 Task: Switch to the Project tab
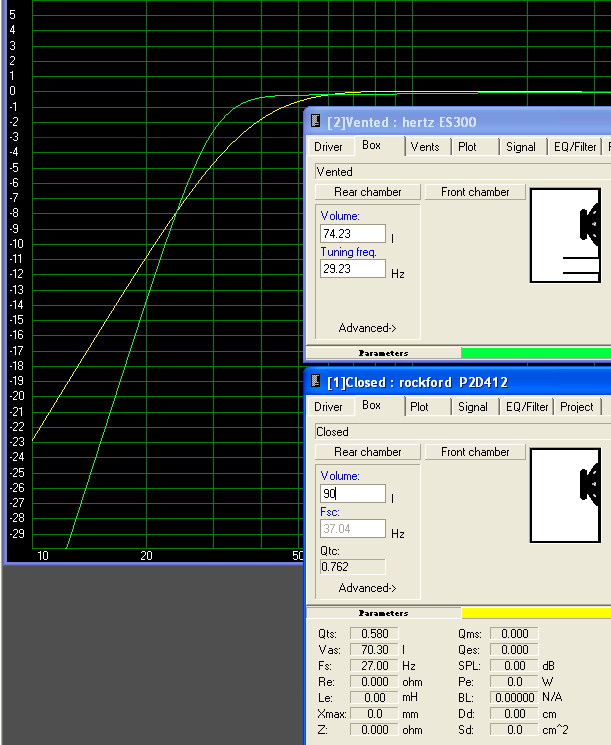tap(577, 407)
